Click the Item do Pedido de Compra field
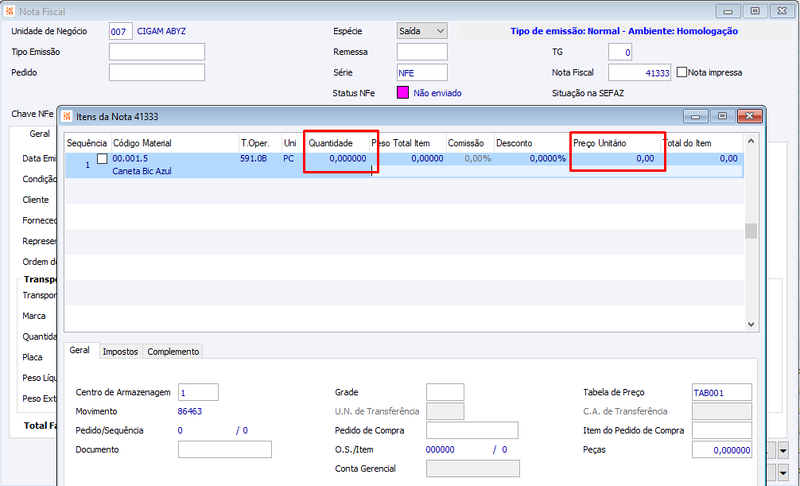 click(x=721, y=430)
